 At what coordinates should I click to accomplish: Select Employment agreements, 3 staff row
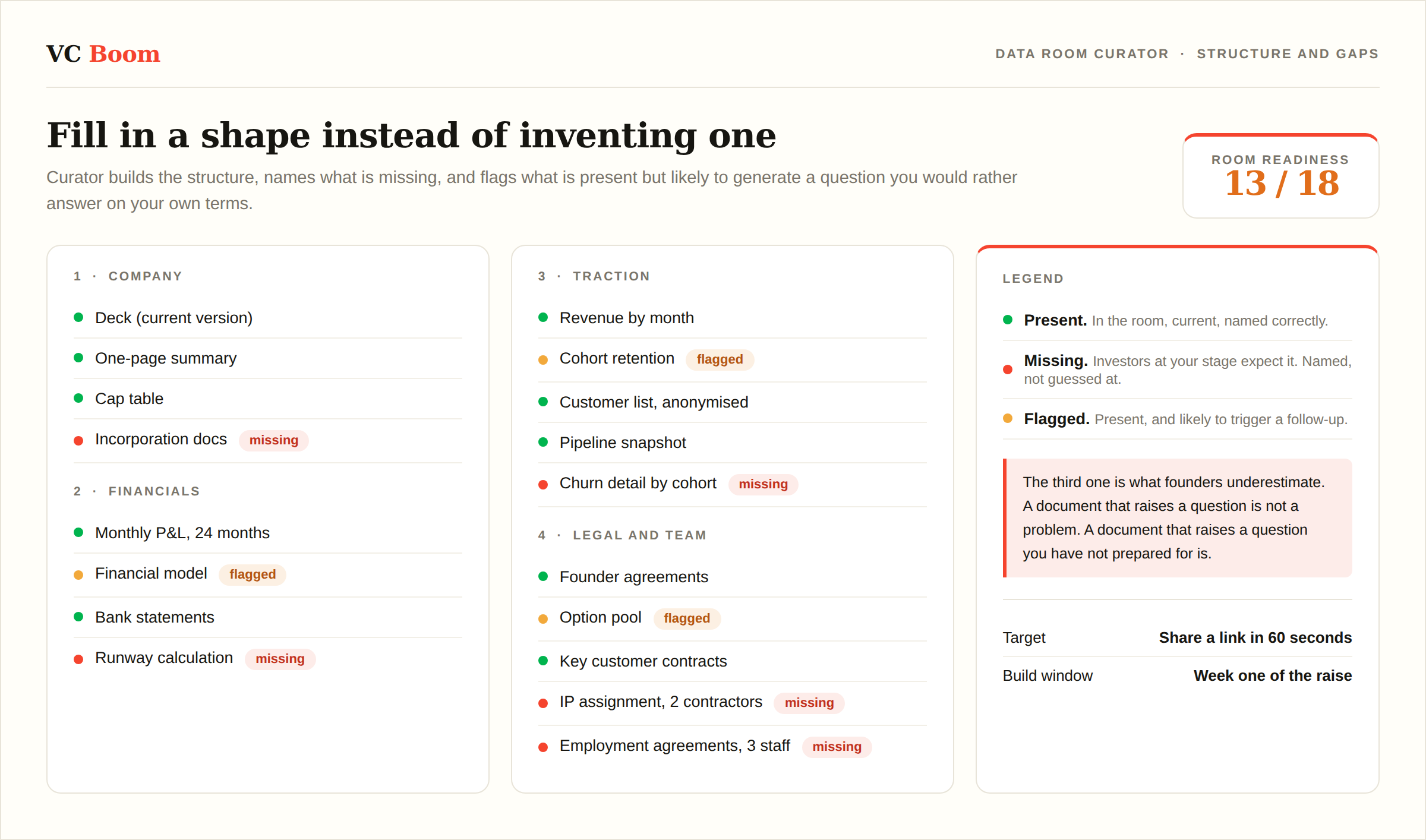(733, 747)
